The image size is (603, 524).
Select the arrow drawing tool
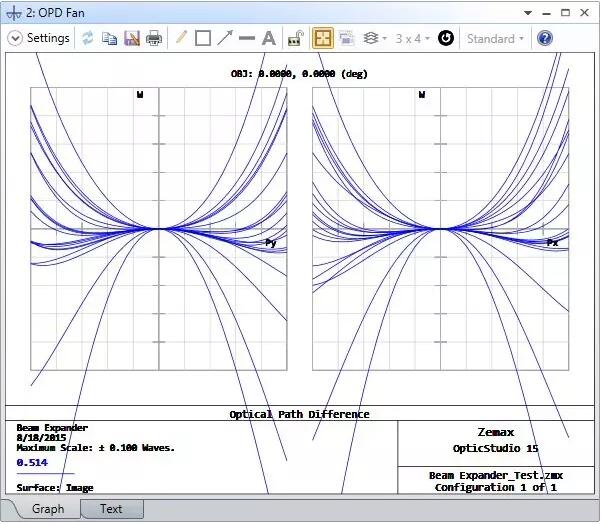[225, 38]
